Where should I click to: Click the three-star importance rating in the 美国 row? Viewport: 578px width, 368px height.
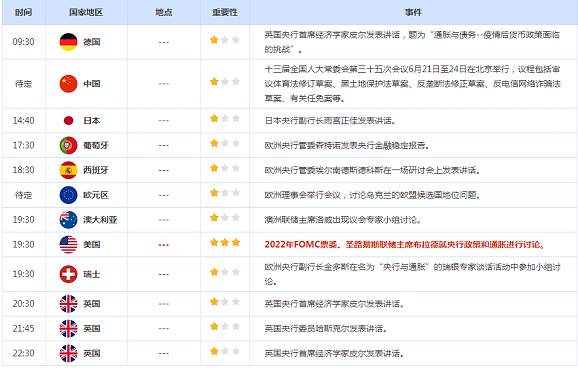click(225, 242)
